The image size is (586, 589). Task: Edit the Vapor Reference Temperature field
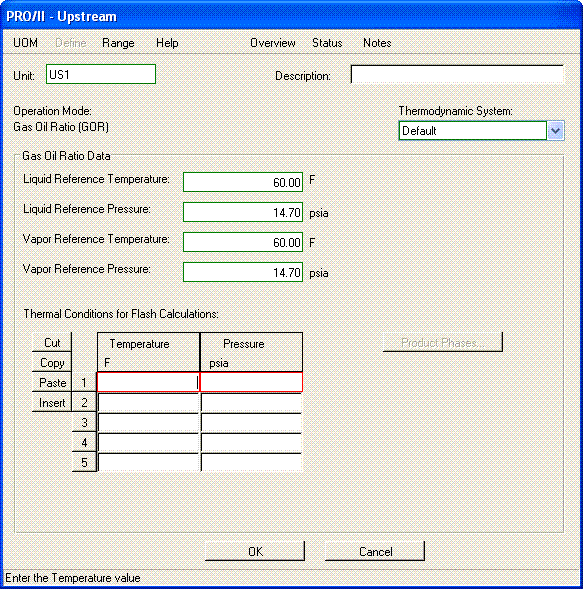[243, 242]
